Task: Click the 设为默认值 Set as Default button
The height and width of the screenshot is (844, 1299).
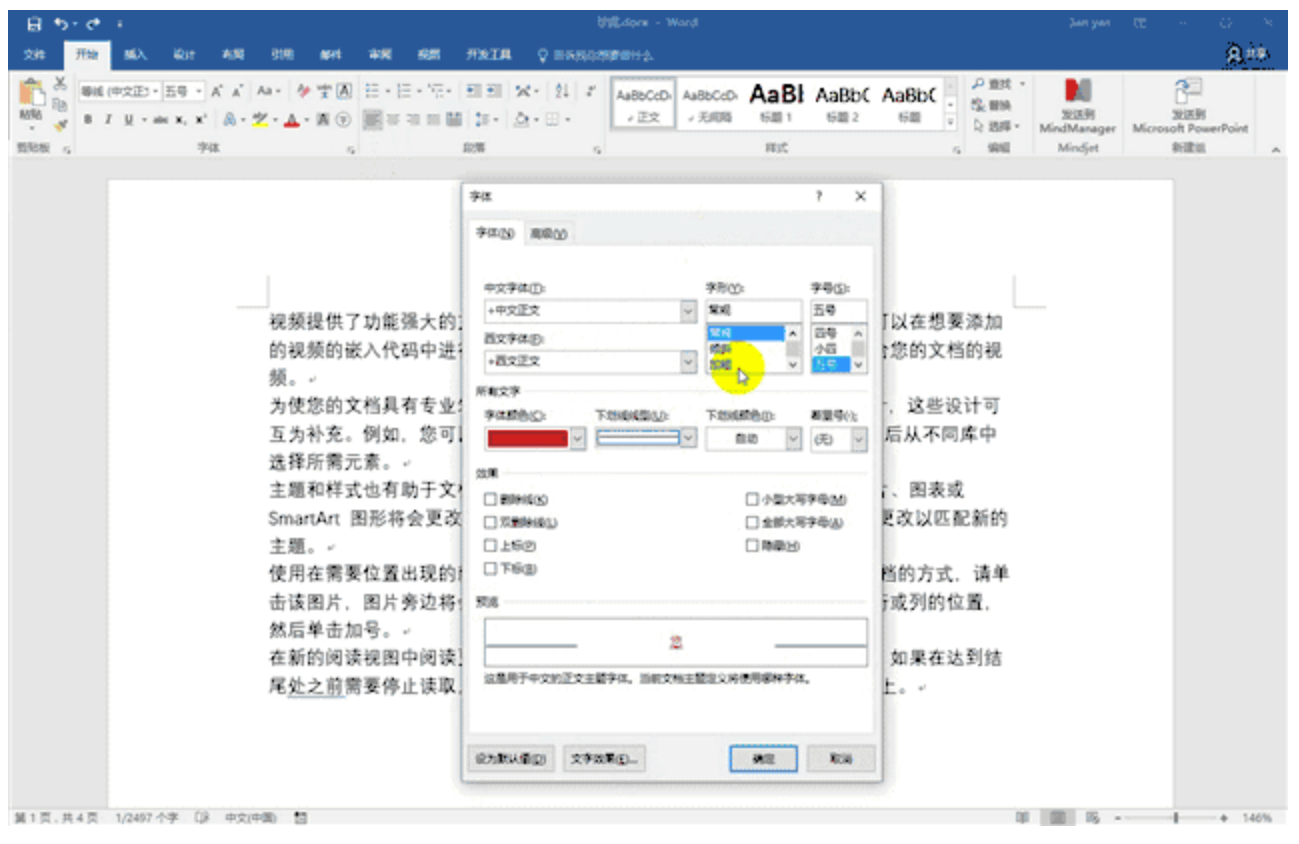Action: (510, 759)
